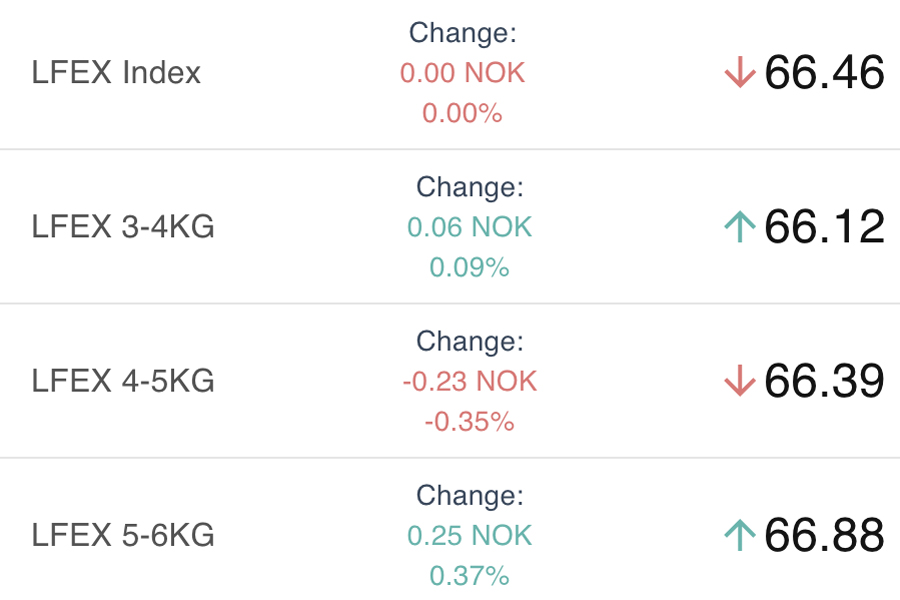Click the 0.25 NOK change value
900x600 pixels.
tap(470, 535)
